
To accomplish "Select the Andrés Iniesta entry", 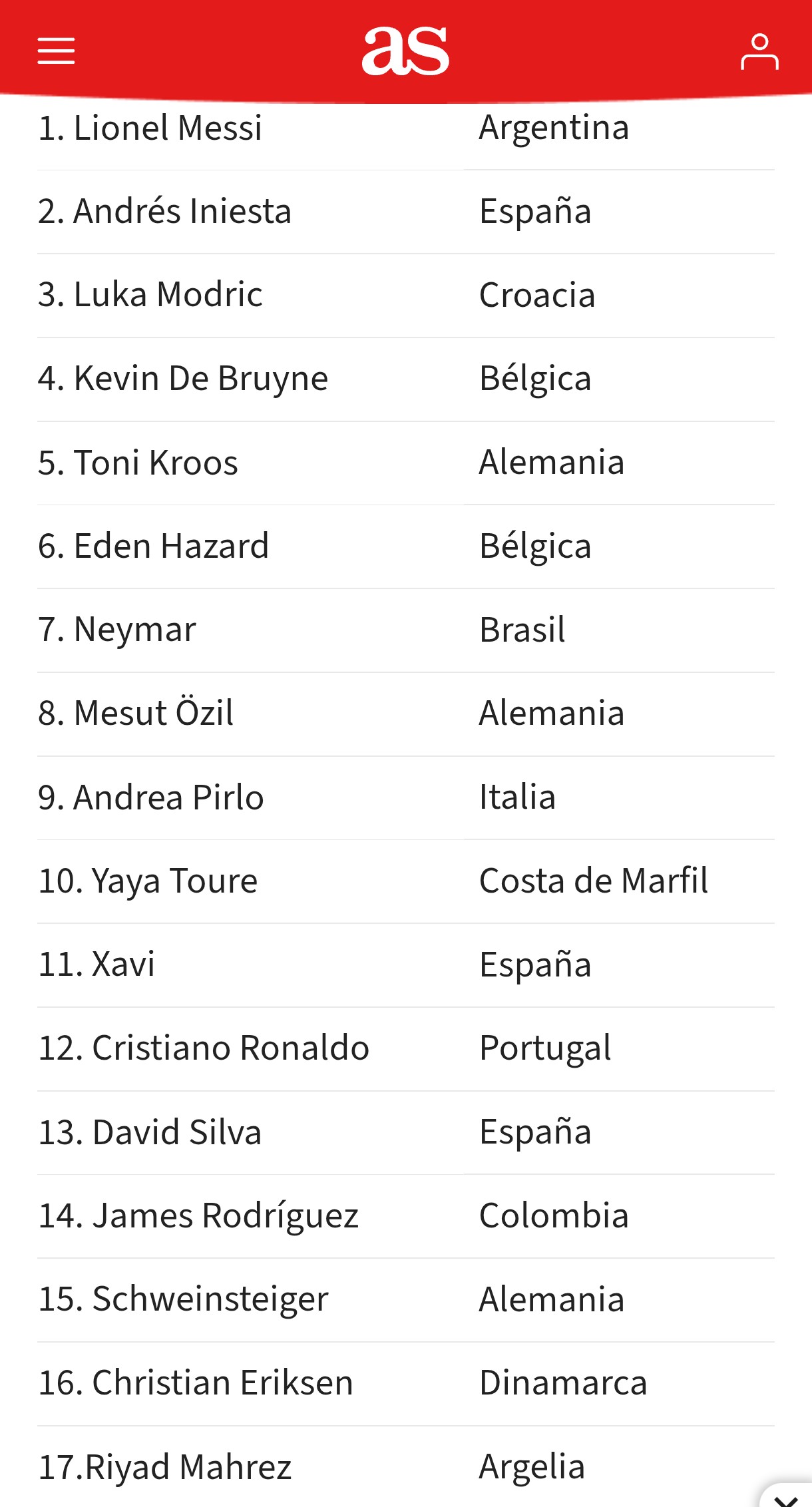I will coord(164,212).
